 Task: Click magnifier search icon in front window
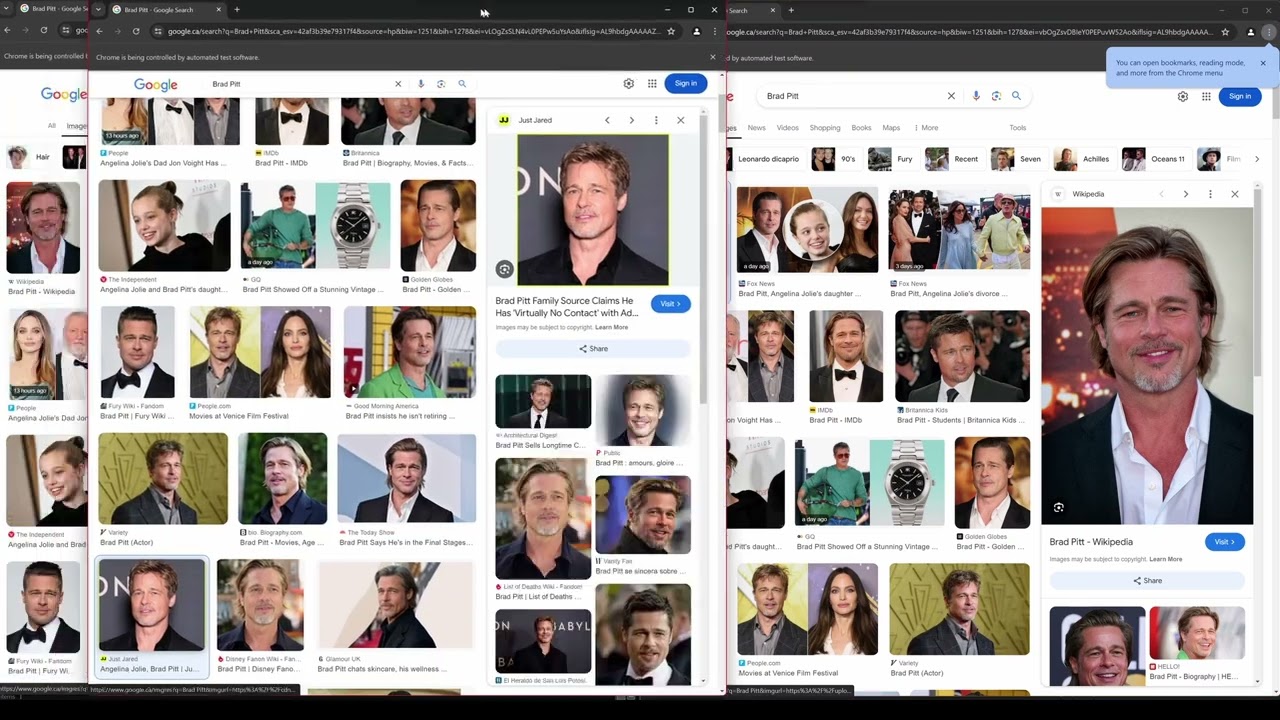tap(462, 84)
